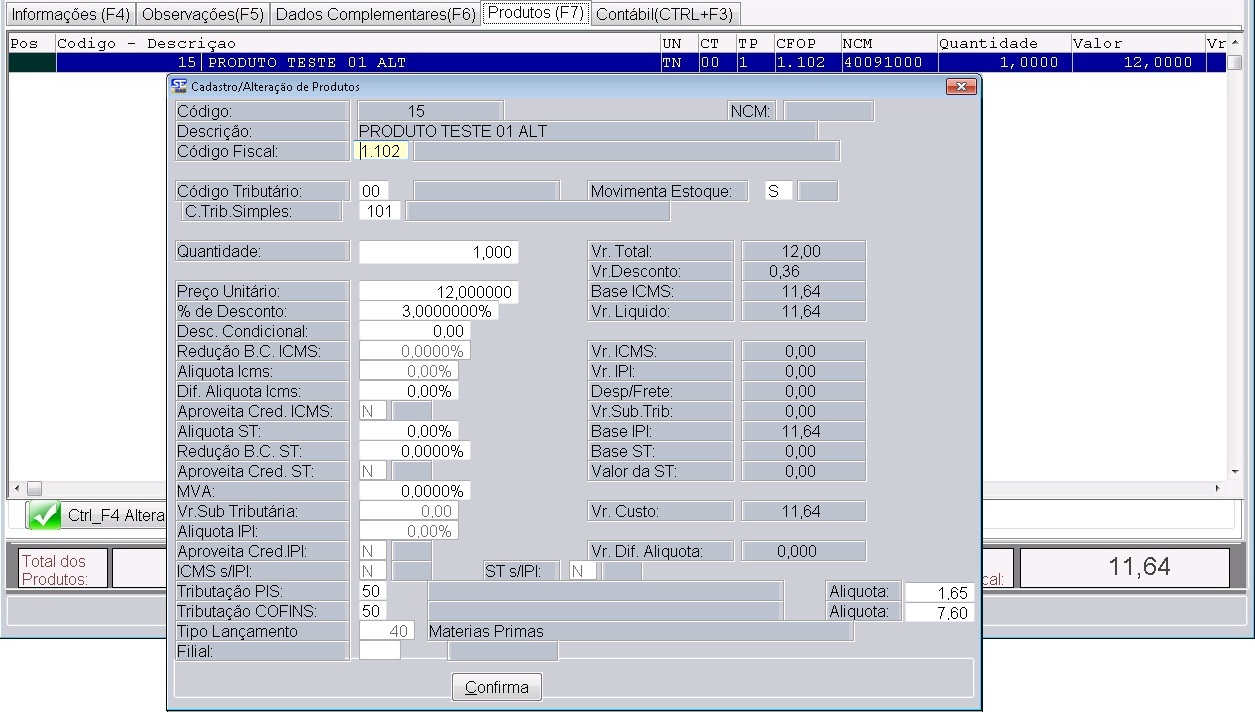Viewport: 1255px width, 712px height.
Task: Click the COFINS Aliquota 7,60 field
Action: point(938,612)
